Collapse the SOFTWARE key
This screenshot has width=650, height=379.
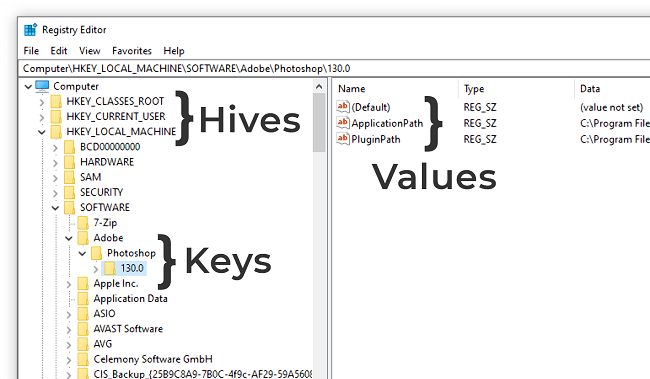[x=55, y=208]
